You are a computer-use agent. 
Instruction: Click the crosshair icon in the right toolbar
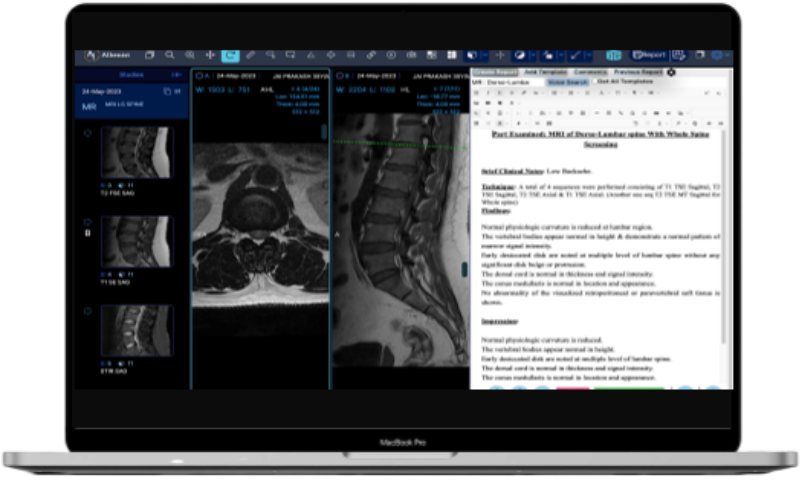coord(500,55)
